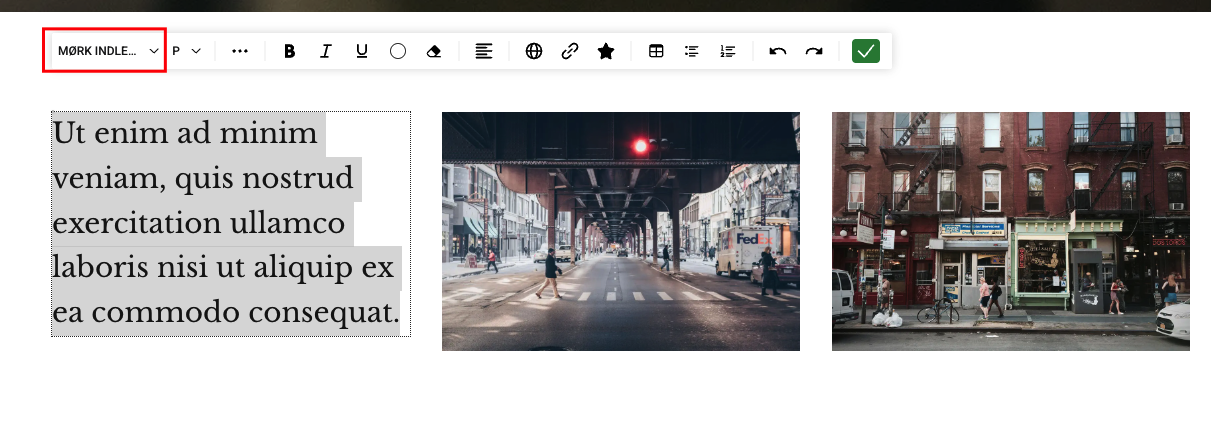Toggle italic formatting
1211x421 pixels.
[325, 51]
